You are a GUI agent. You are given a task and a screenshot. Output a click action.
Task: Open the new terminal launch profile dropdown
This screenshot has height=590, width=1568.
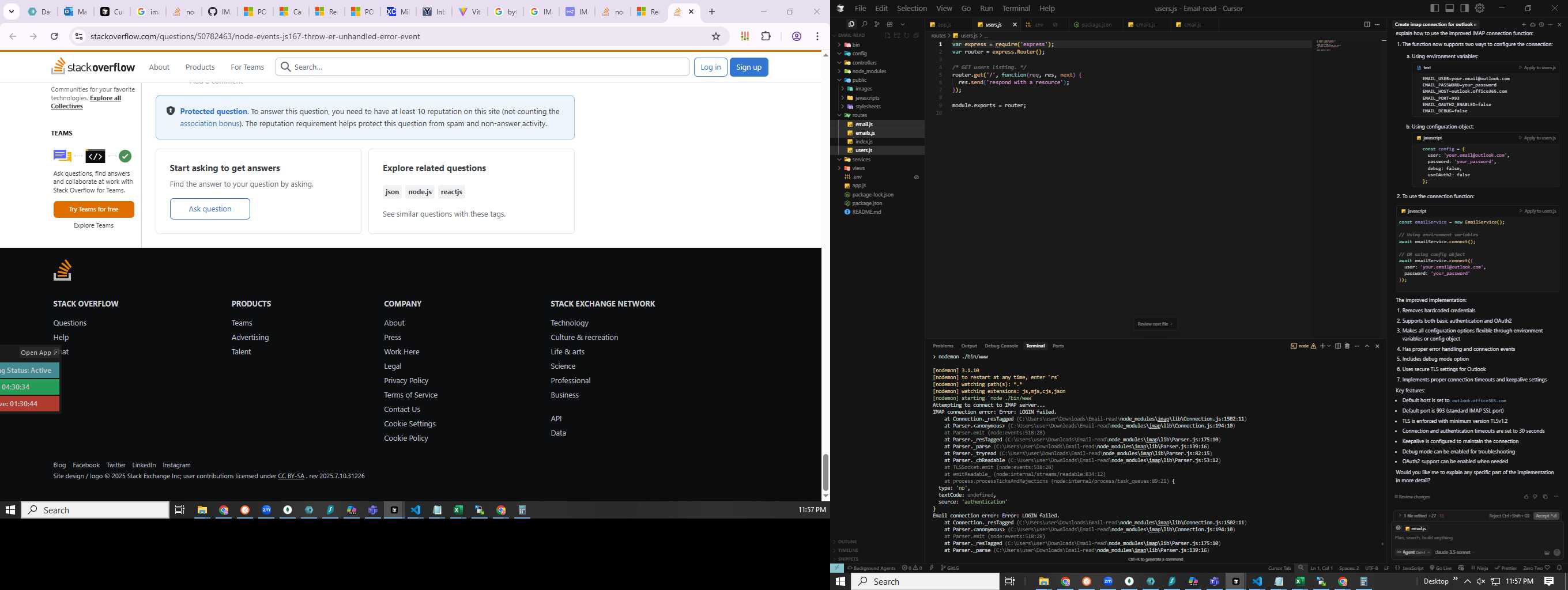(1329, 346)
